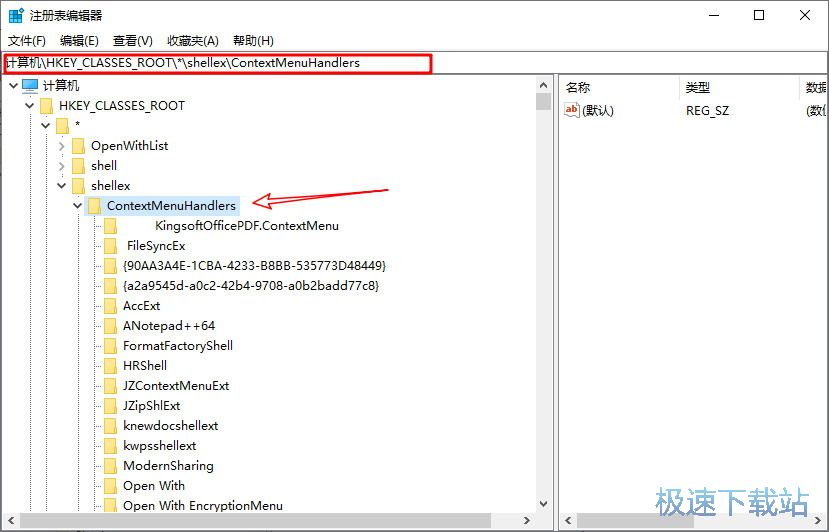The height and width of the screenshot is (532, 829).
Task: Select the OpenWithList key label
Action: 130,146
